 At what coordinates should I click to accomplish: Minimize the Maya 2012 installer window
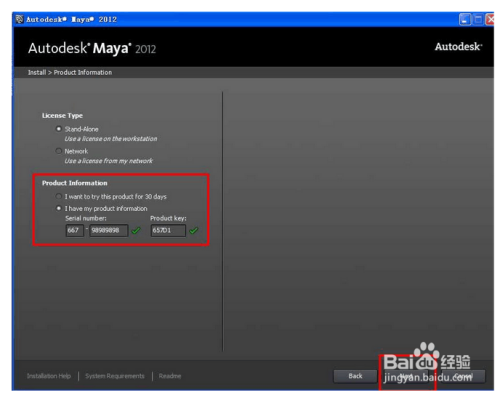465,20
